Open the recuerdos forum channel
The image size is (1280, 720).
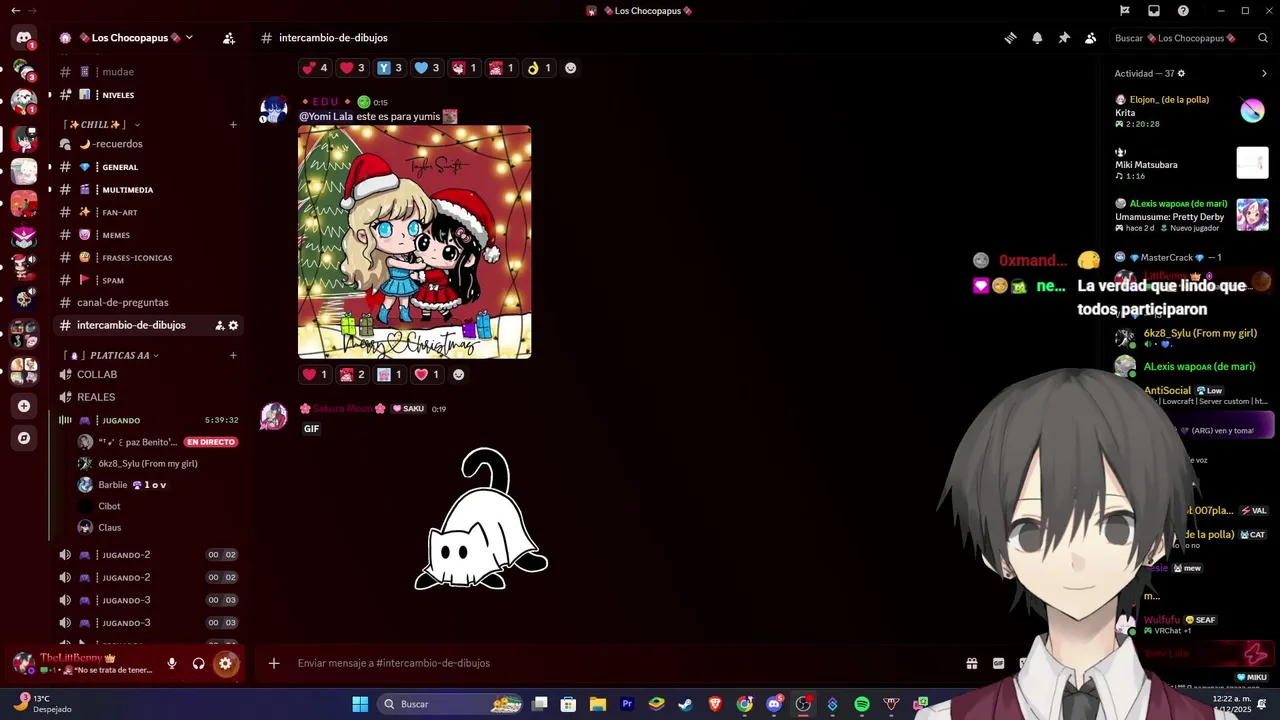149,144
